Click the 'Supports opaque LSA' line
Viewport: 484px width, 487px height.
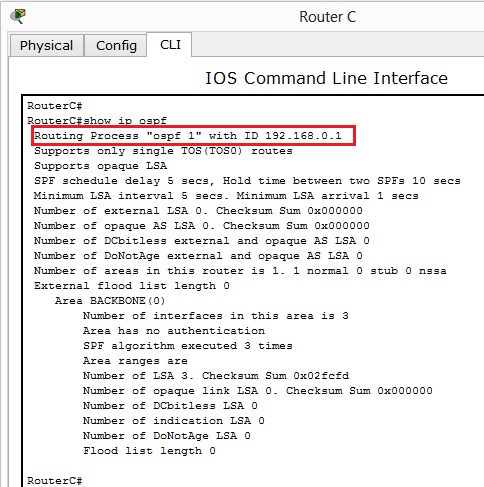[x=100, y=166]
